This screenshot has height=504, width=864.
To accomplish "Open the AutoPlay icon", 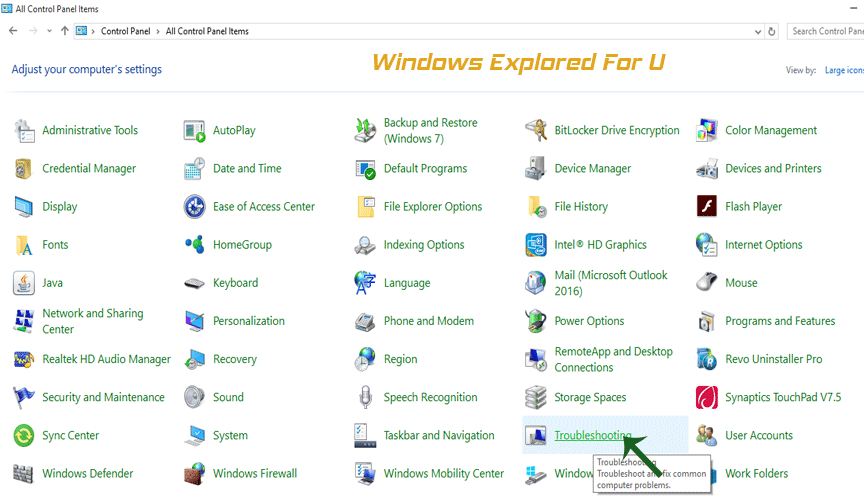I will point(195,131).
